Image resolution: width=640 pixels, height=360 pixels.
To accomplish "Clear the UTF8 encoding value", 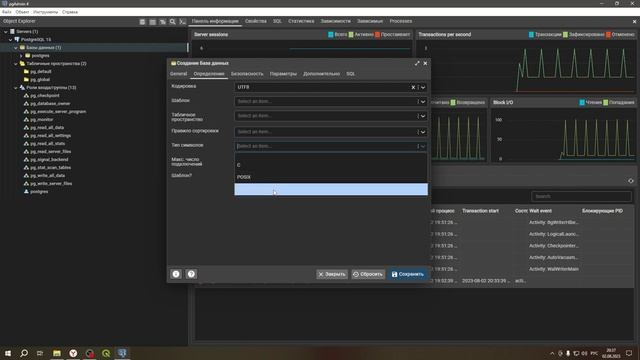I will (413, 87).
